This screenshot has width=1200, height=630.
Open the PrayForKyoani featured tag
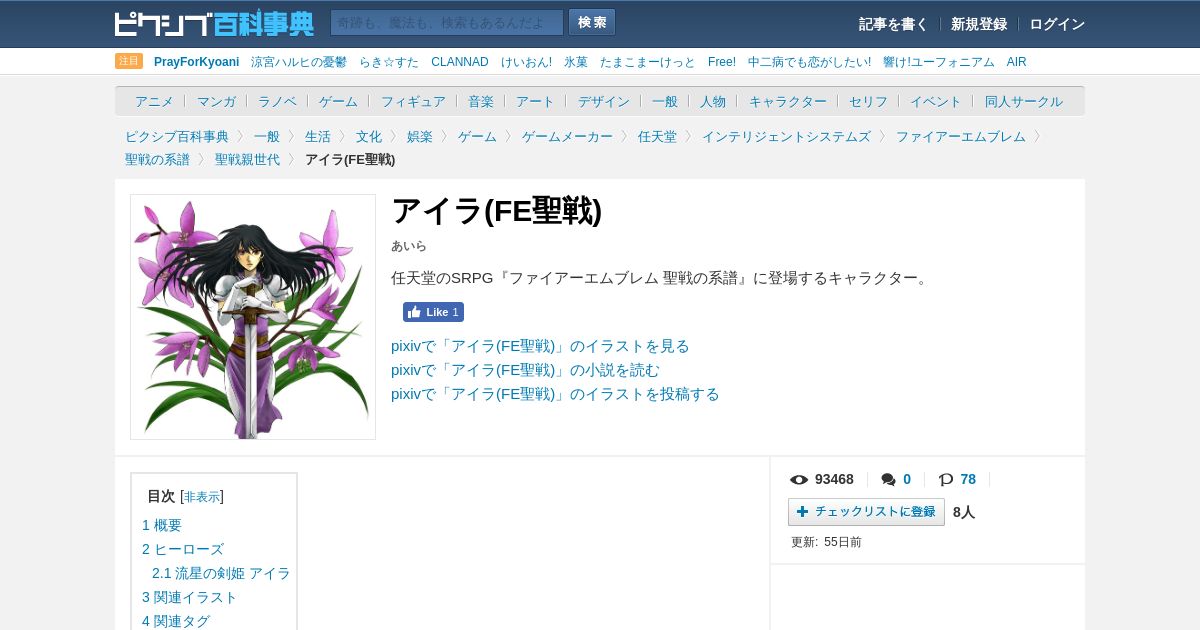[x=196, y=62]
